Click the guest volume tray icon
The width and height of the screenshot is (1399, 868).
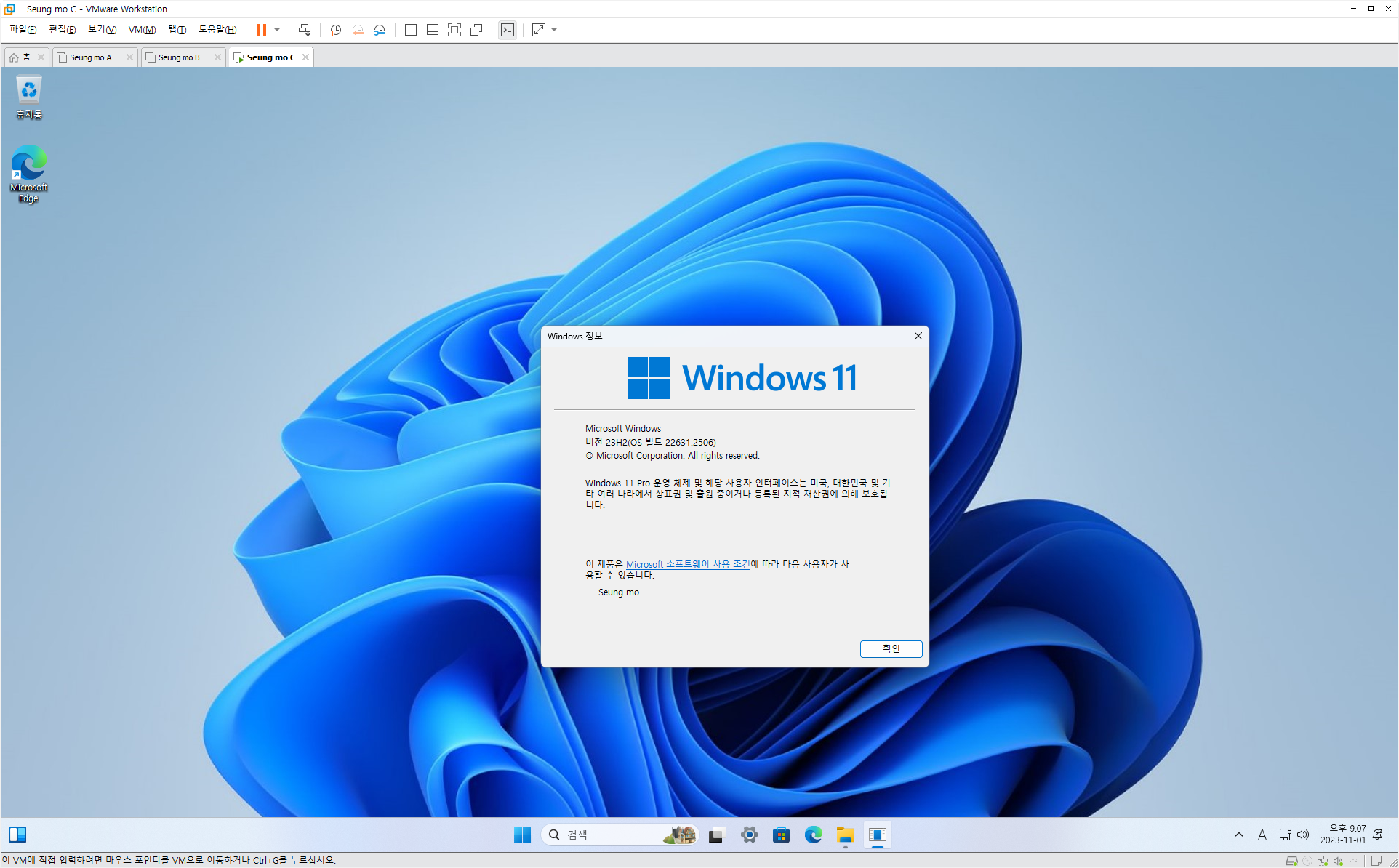click(x=1303, y=835)
